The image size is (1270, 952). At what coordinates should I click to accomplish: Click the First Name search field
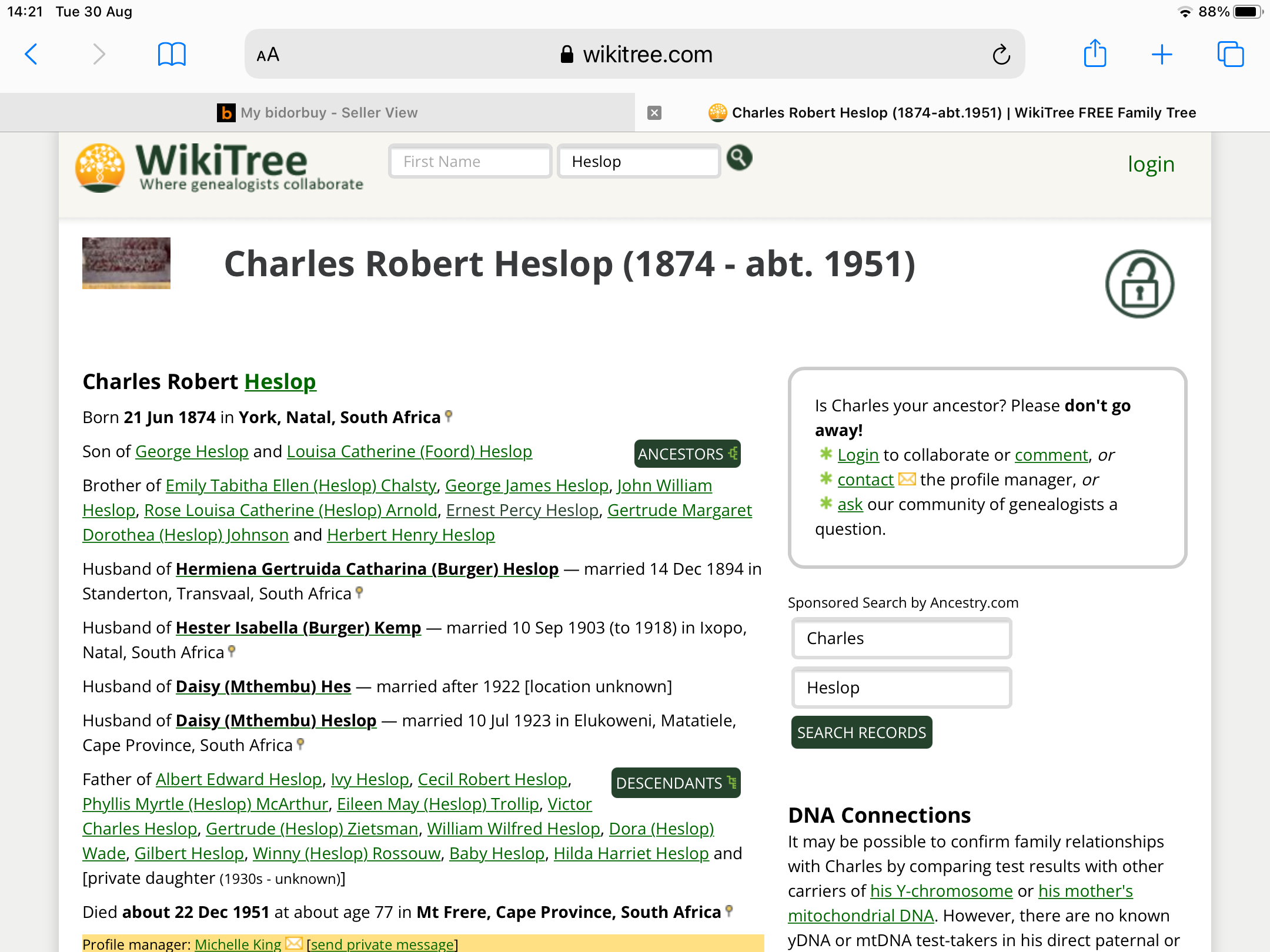(470, 162)
